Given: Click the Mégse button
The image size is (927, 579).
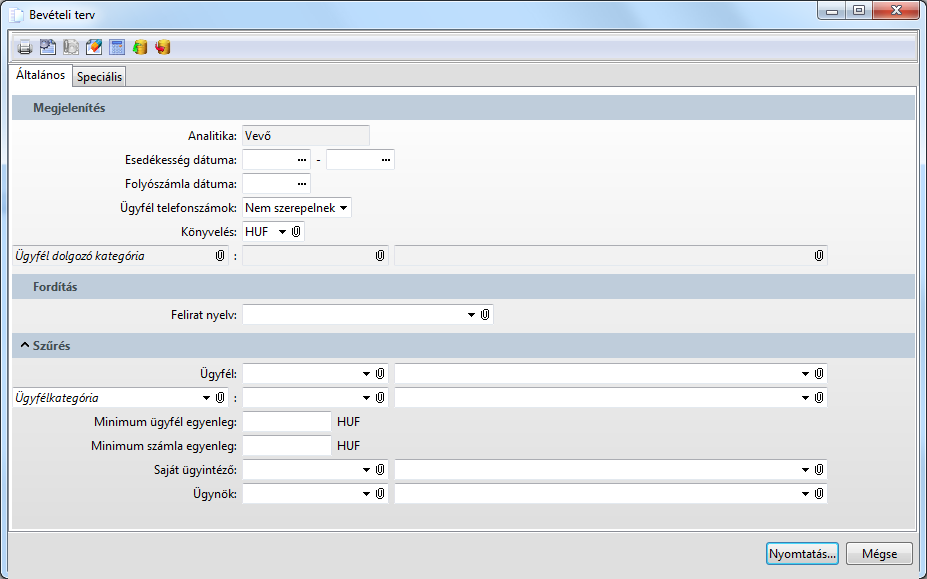Looking at the screenshot, I should [x=880, y=554].
